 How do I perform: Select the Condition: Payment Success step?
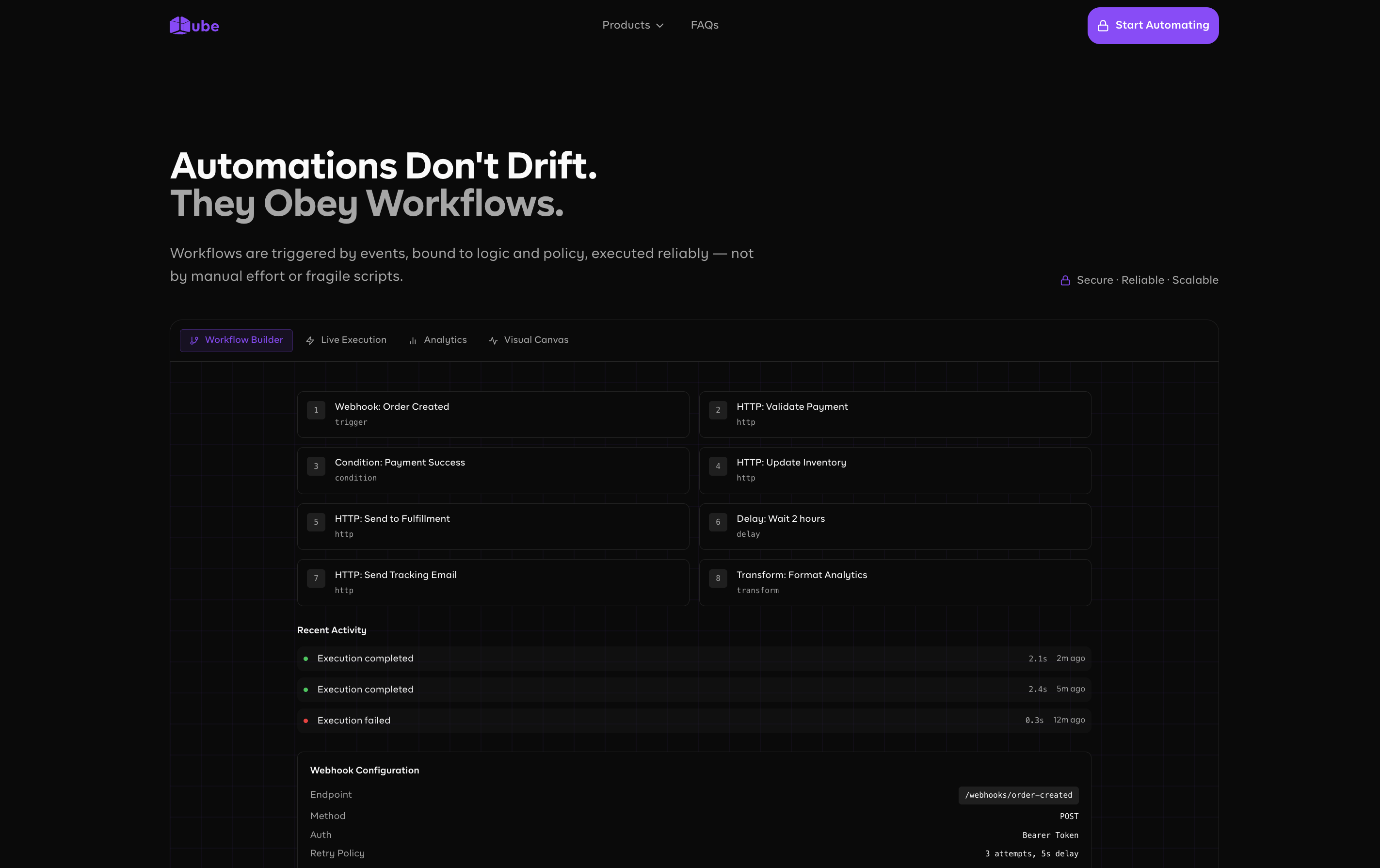[493, 470]
